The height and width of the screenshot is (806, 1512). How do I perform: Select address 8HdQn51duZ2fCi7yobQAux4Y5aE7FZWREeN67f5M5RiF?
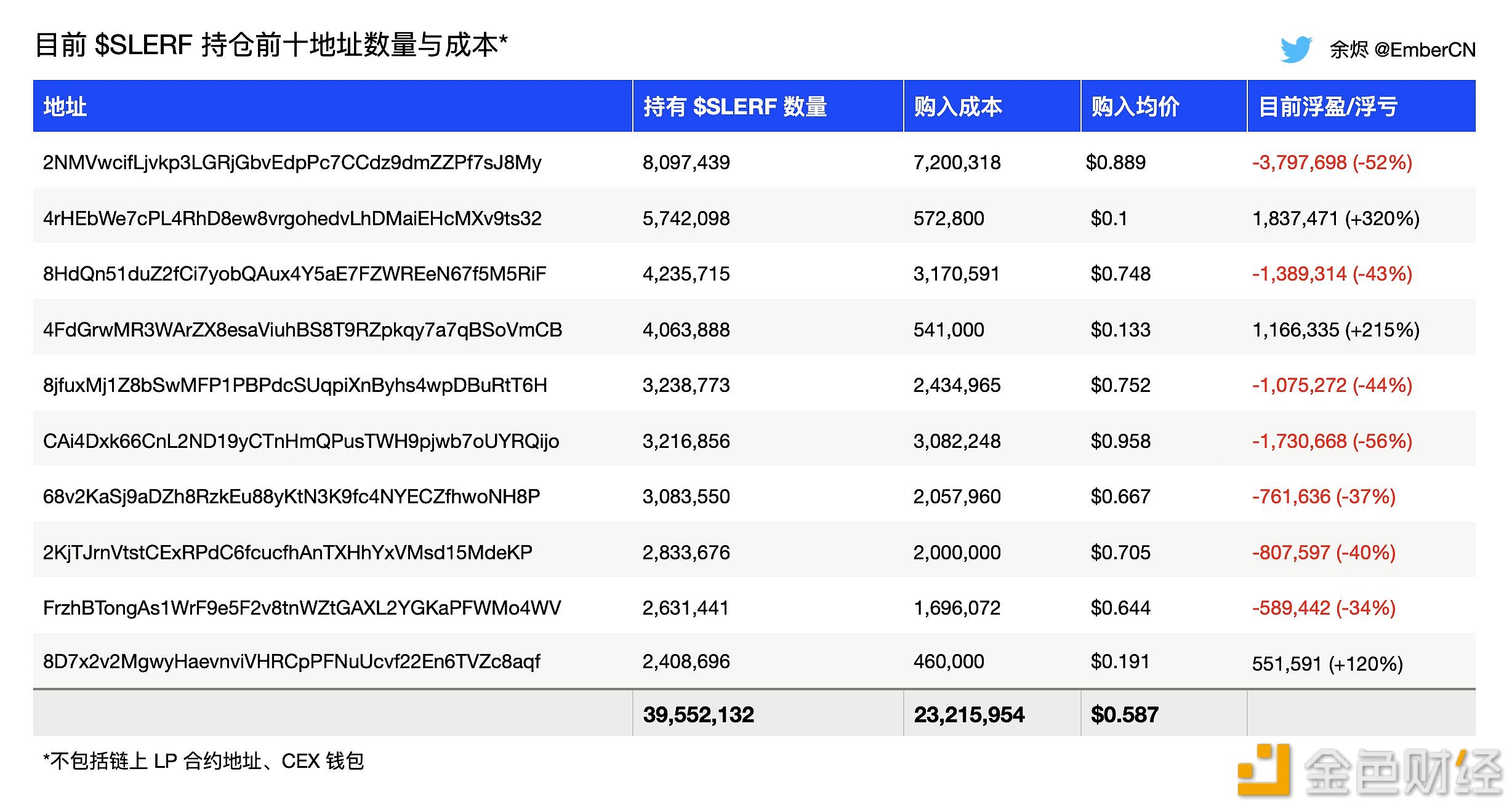pos(295,274)
